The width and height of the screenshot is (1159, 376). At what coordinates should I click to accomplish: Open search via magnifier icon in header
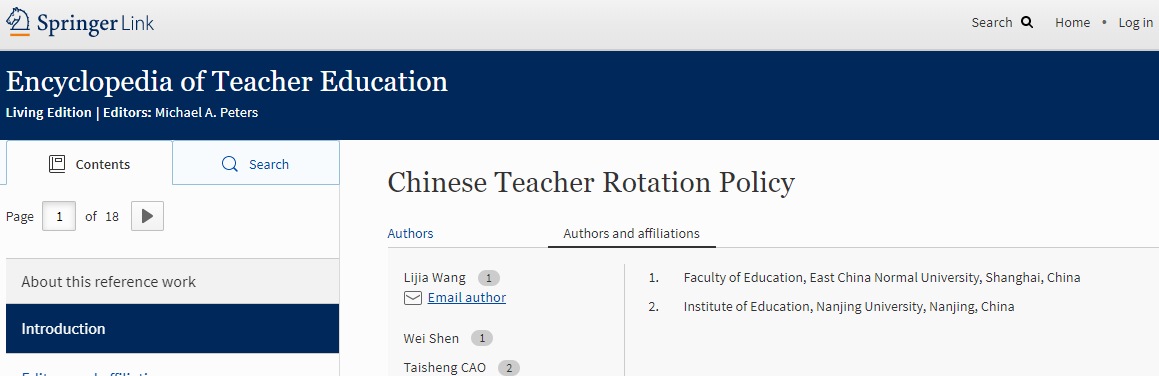1027,22
